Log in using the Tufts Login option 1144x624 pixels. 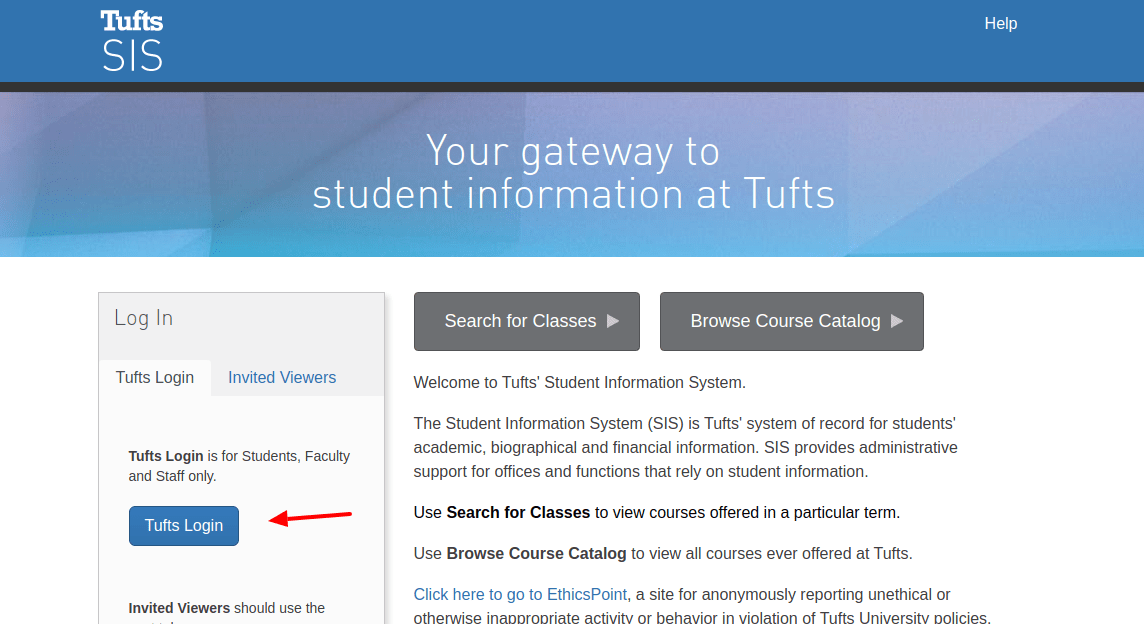(x=183, y=525)
